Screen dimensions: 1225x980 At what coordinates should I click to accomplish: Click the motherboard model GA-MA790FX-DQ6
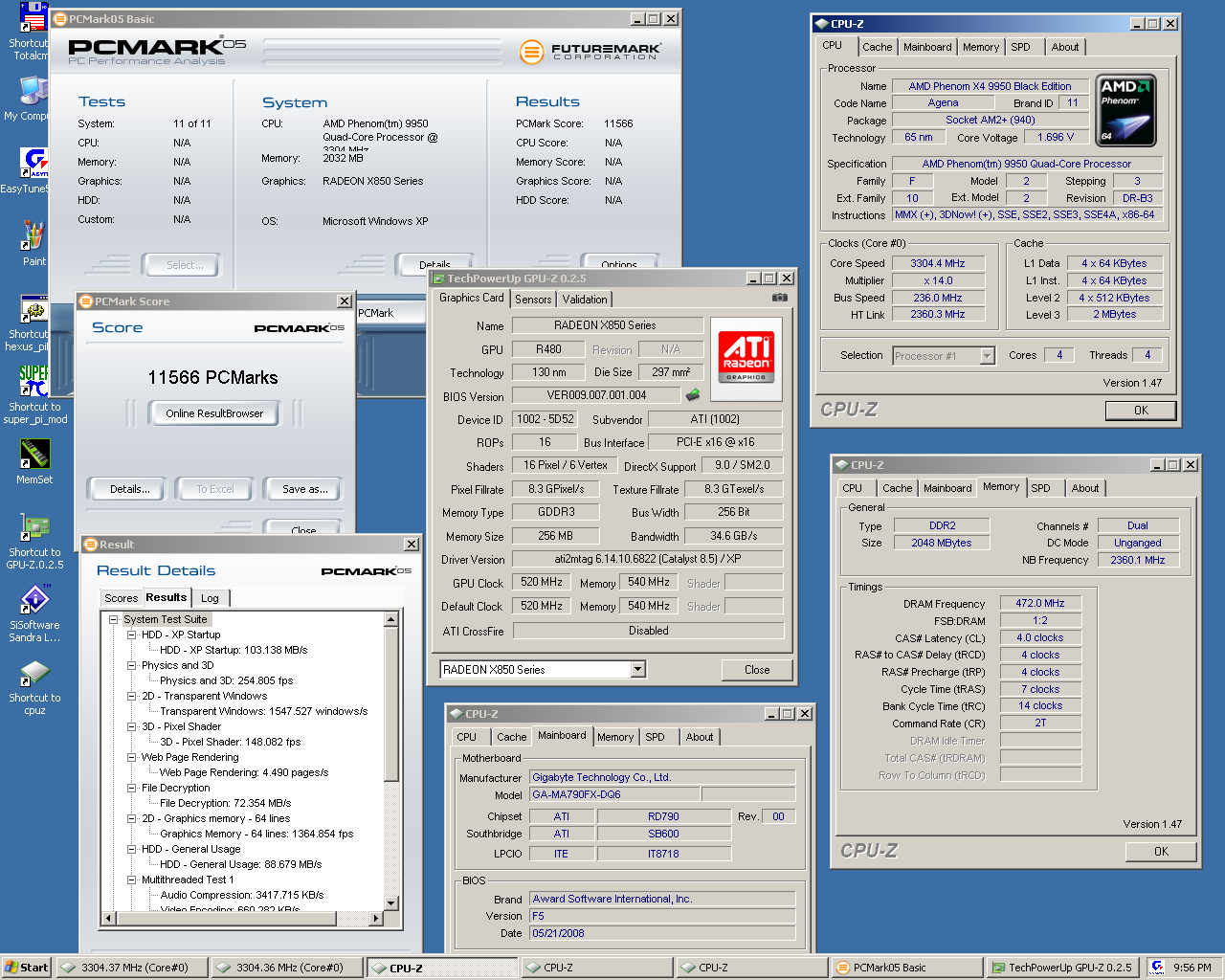click(614, 794)
